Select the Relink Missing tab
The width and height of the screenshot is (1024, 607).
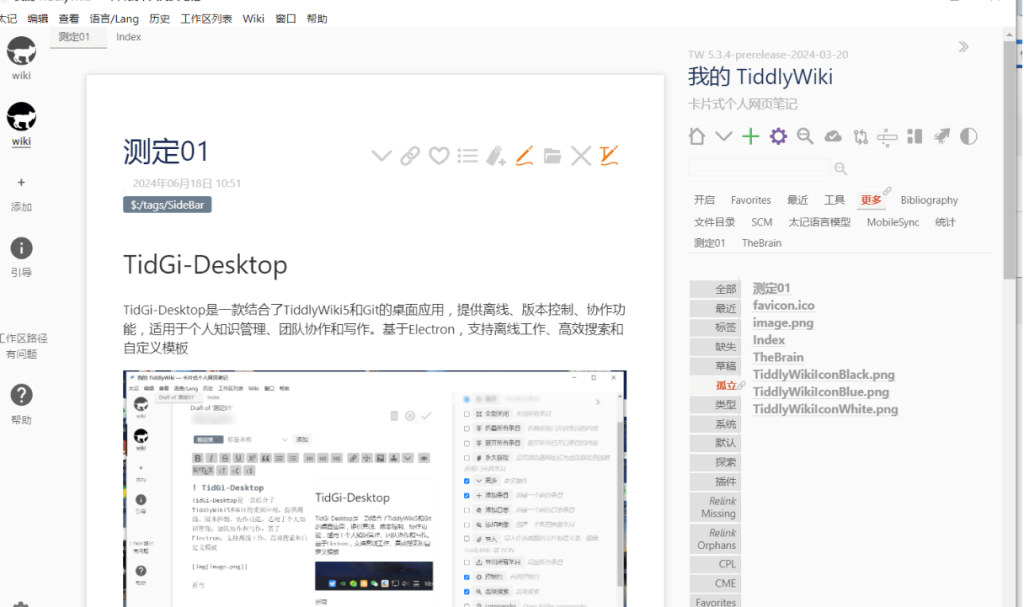pyautogui.click(x=715, y=507)
